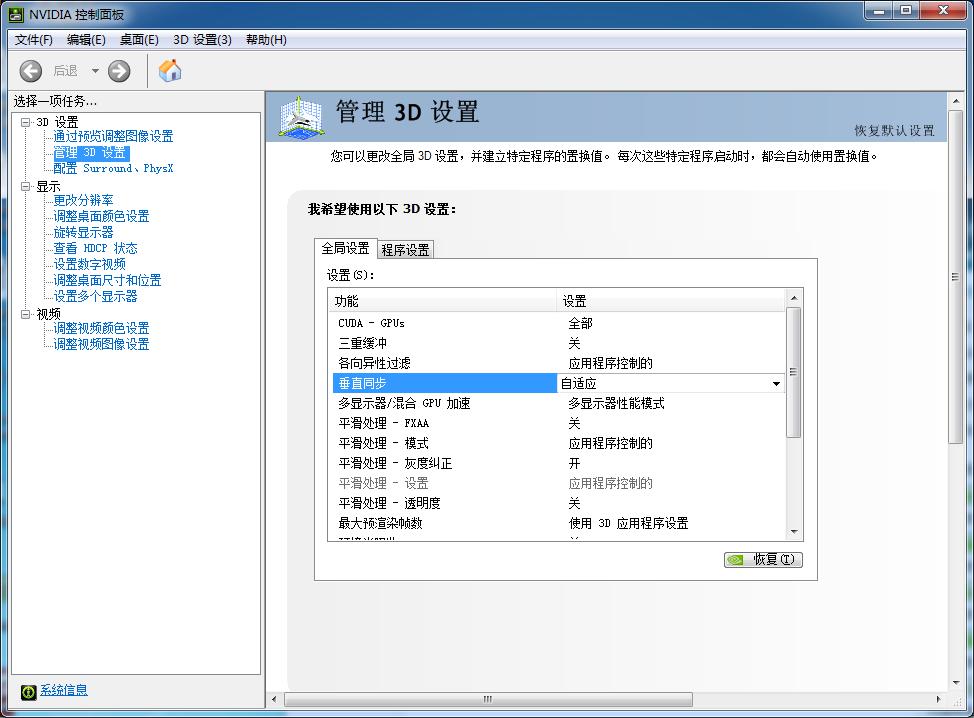Open the 帮助(H) menu
The width and height of the screenshot is (974, 718).
265,40
